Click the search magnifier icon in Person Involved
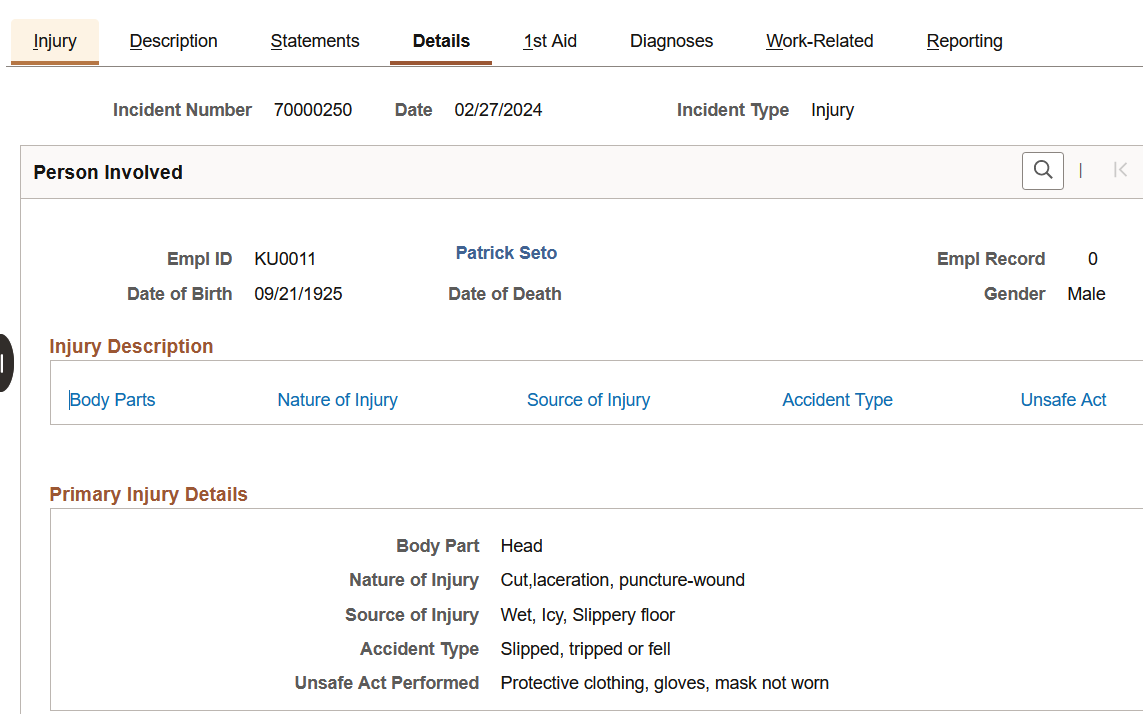 point(1042,171)
